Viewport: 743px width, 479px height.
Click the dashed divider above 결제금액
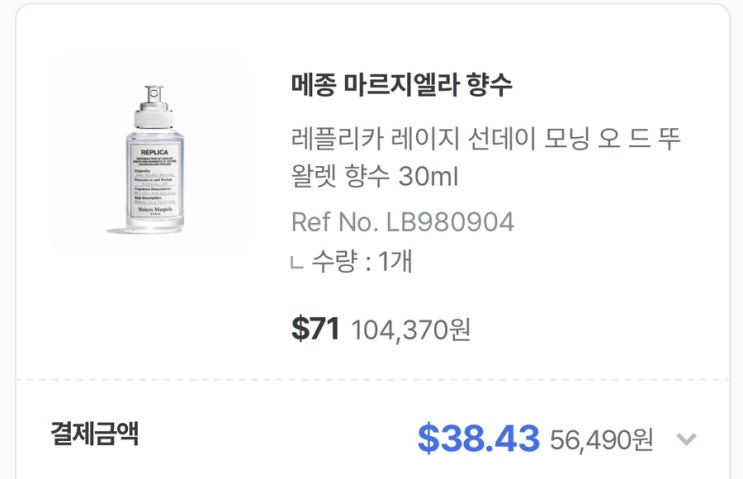click(371, 380)
